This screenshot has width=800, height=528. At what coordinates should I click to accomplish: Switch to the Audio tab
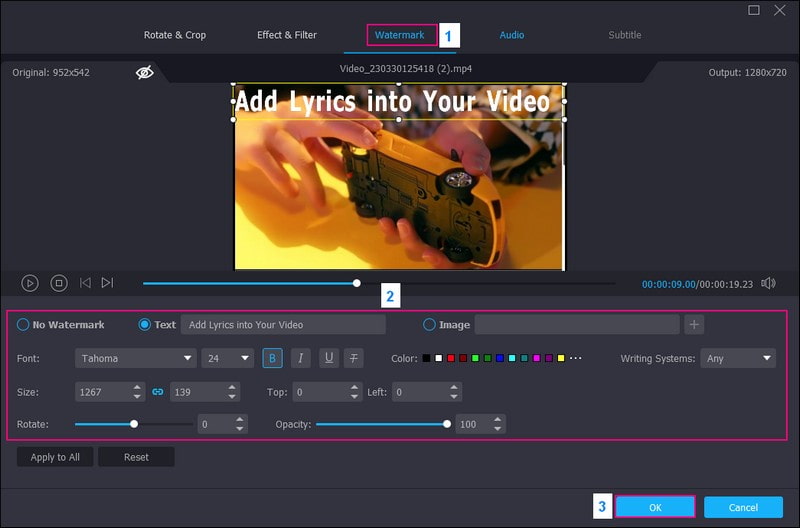[x=512, y=35]
